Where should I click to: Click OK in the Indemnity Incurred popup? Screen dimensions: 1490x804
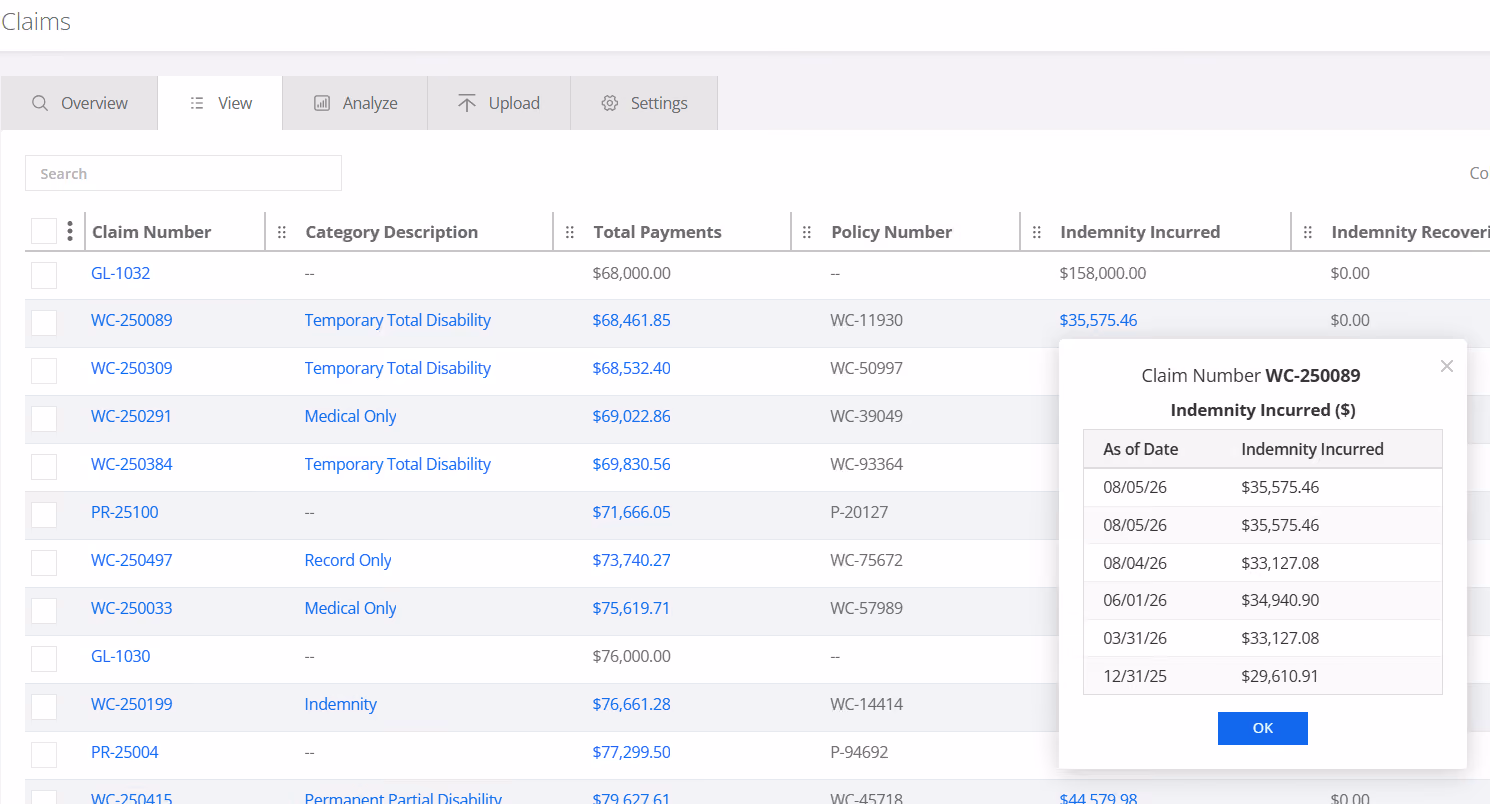pos(1263,728)
